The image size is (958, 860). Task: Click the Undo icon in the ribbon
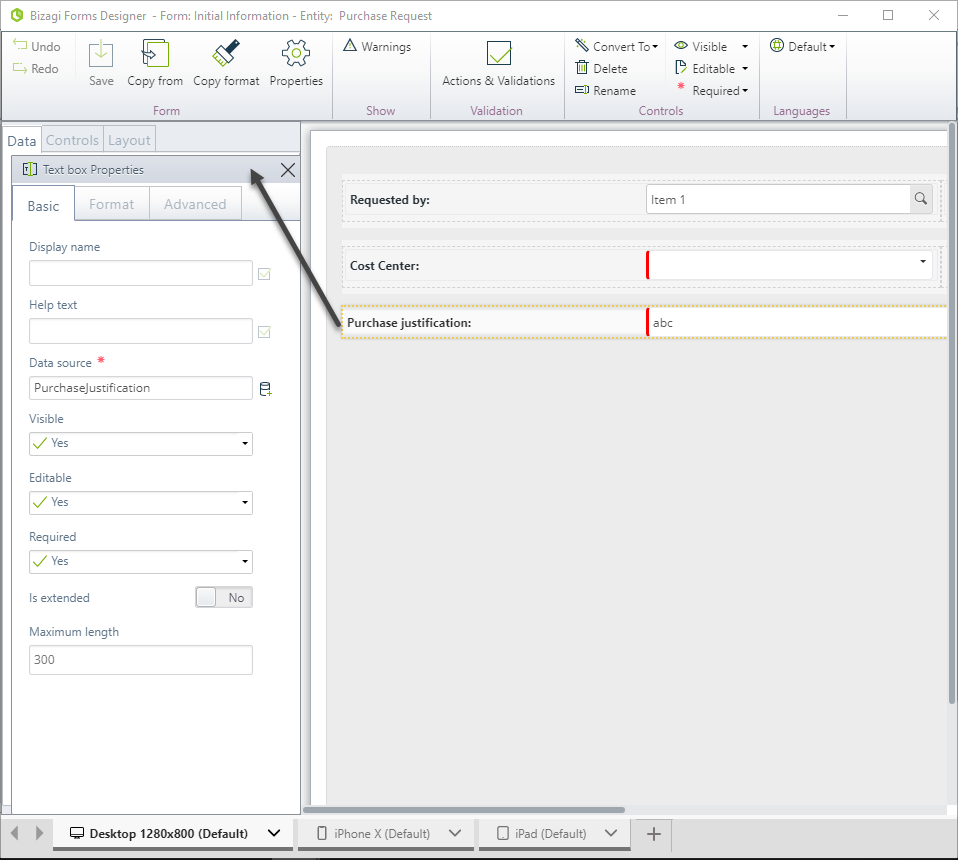(x=20, y=46)
